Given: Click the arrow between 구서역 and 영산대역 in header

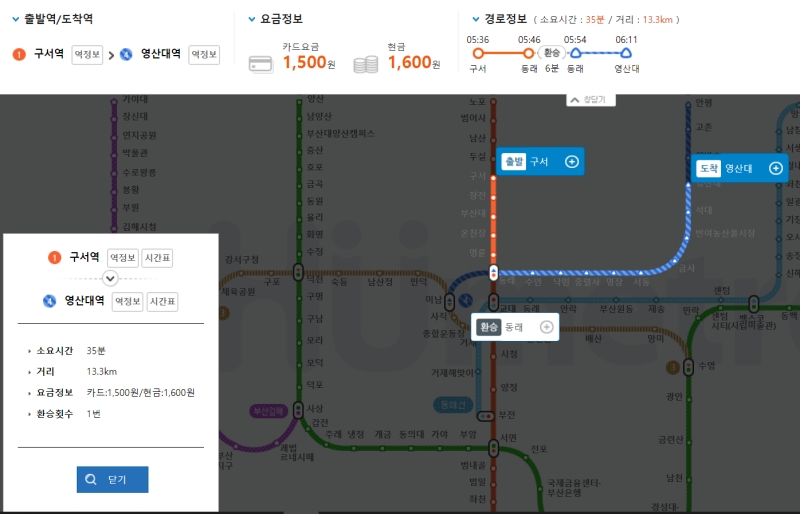Looking at the screenshot, I should pyautogui.click(x=111, y=55).
